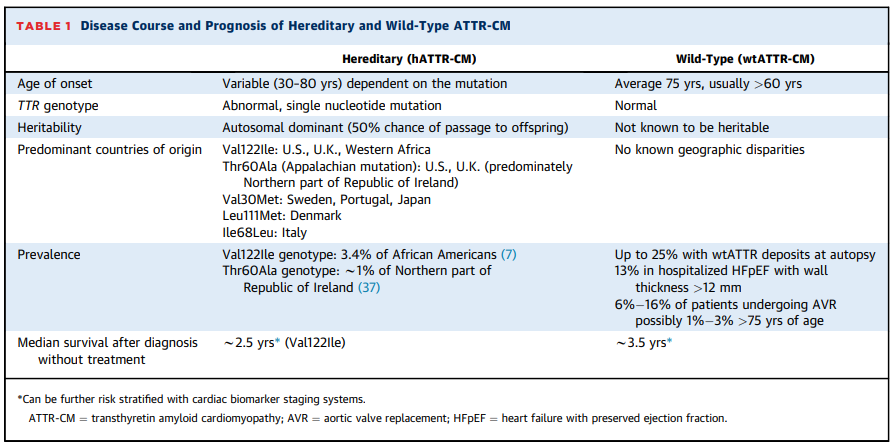This screenshot has width=895, height=447.
Task: Select the Heritability row label
Action: point(51,128)
